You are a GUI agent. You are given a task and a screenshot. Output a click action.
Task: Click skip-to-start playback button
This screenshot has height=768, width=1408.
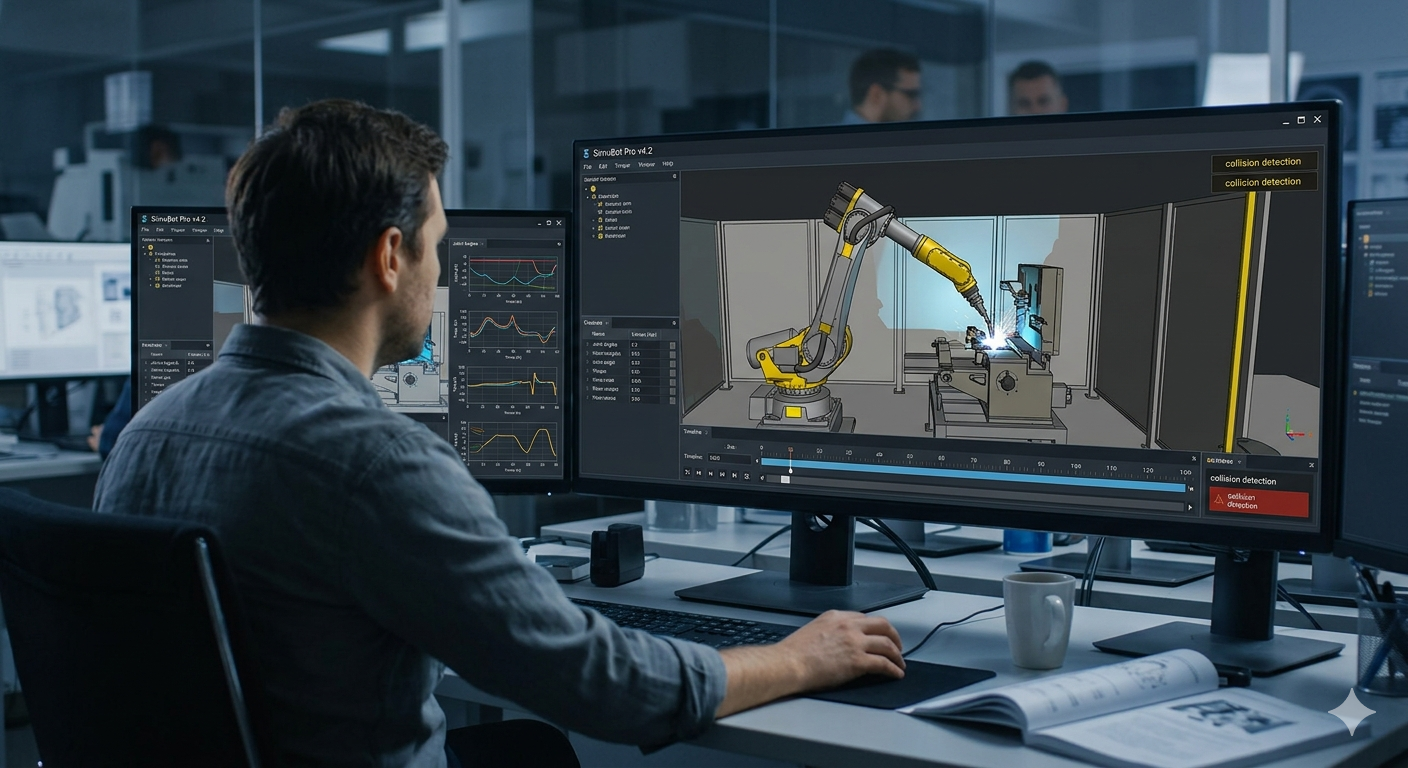(699, 472)
